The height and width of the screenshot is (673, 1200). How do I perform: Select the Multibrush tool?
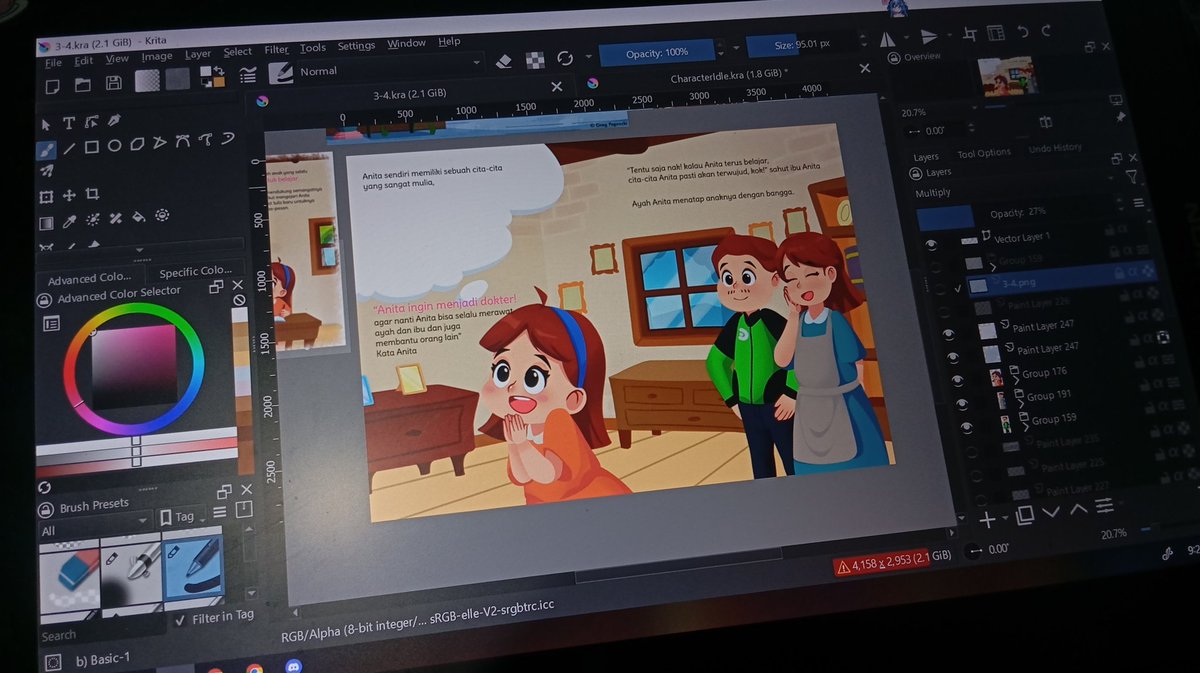(x=46, y=172)
